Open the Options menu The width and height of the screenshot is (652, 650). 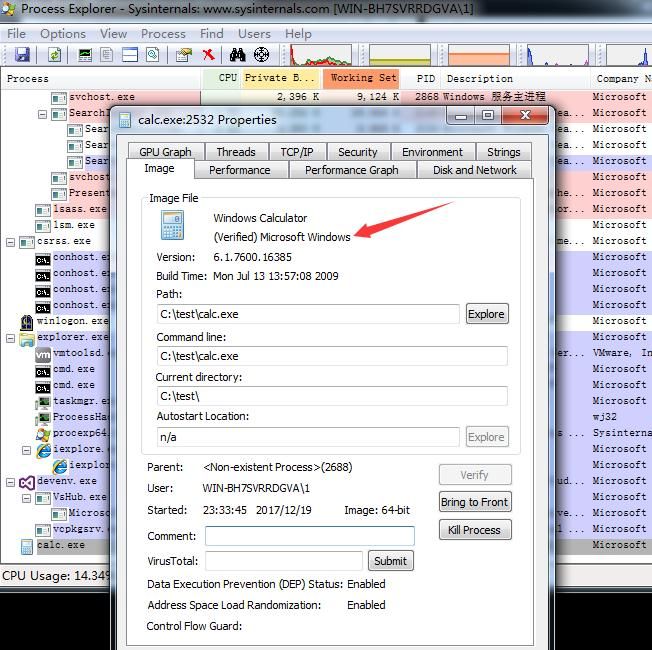pyautogui.click(x=63, y=34)
